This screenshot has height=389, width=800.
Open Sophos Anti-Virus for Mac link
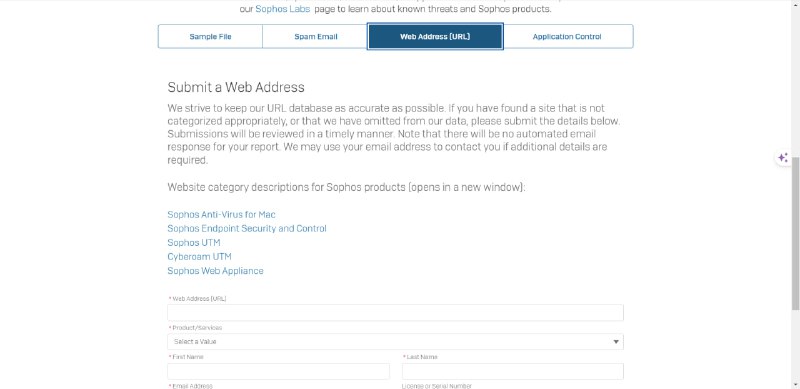221,214
